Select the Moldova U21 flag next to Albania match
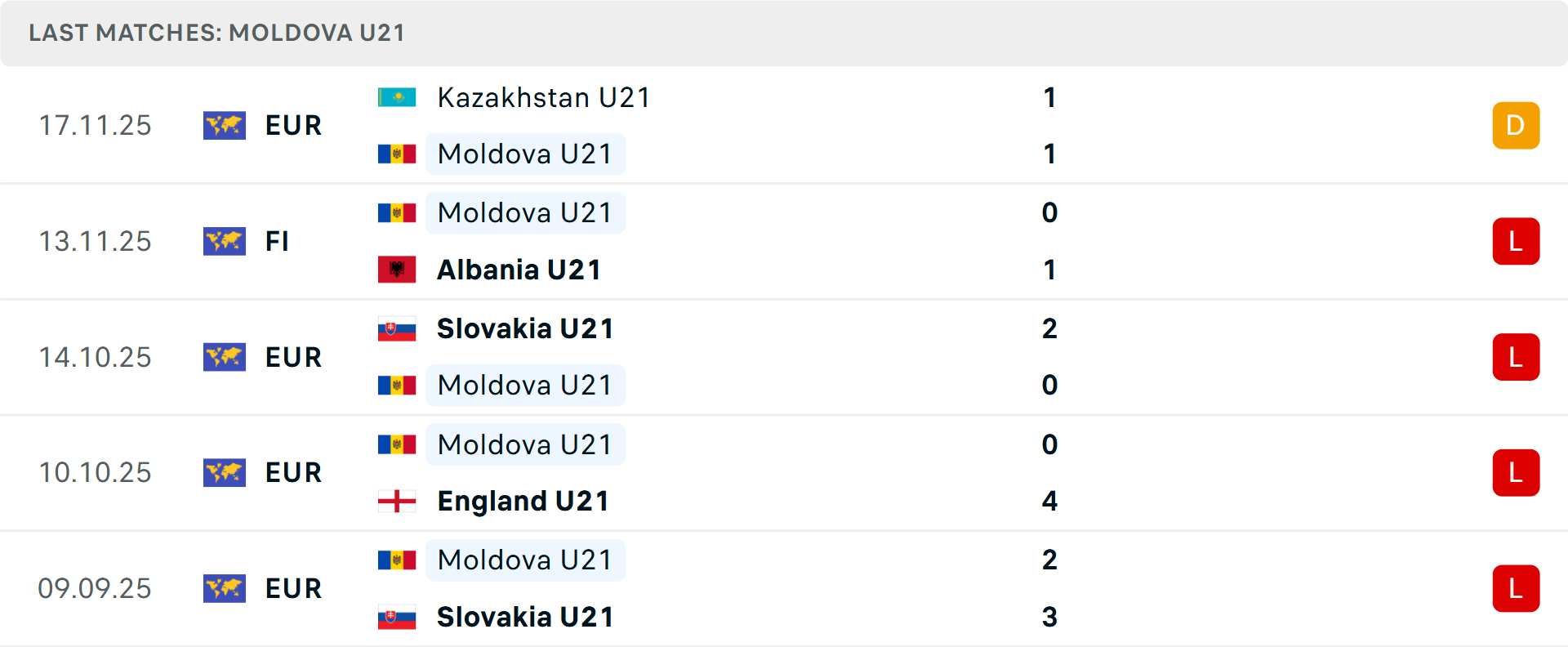Screen dimensions: 1568x647 point(397,212)
